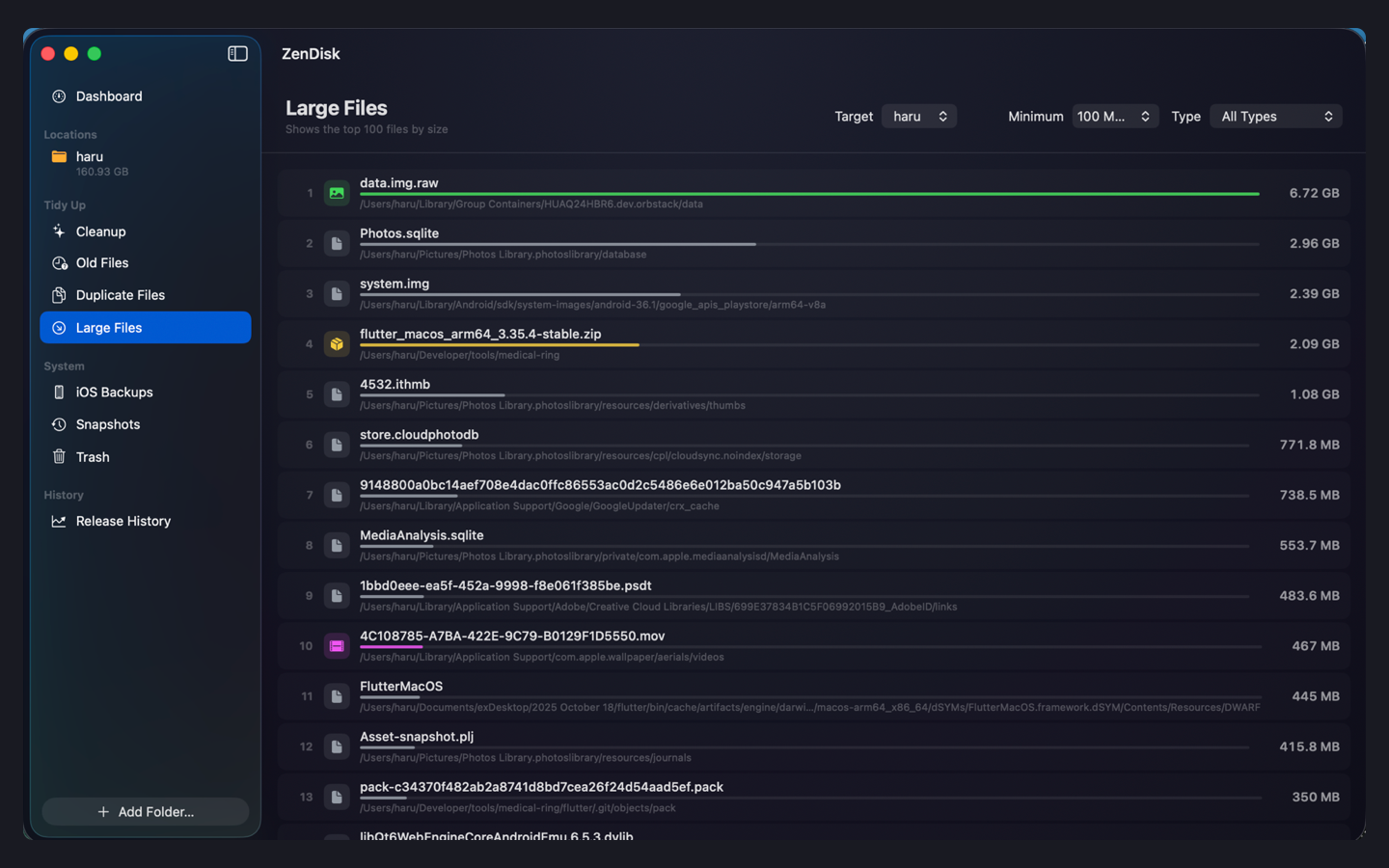The height and width of the screenshot is (868, 1389).
Task: Click the file icon beside the .pack file
Action: tap(337, 797)
